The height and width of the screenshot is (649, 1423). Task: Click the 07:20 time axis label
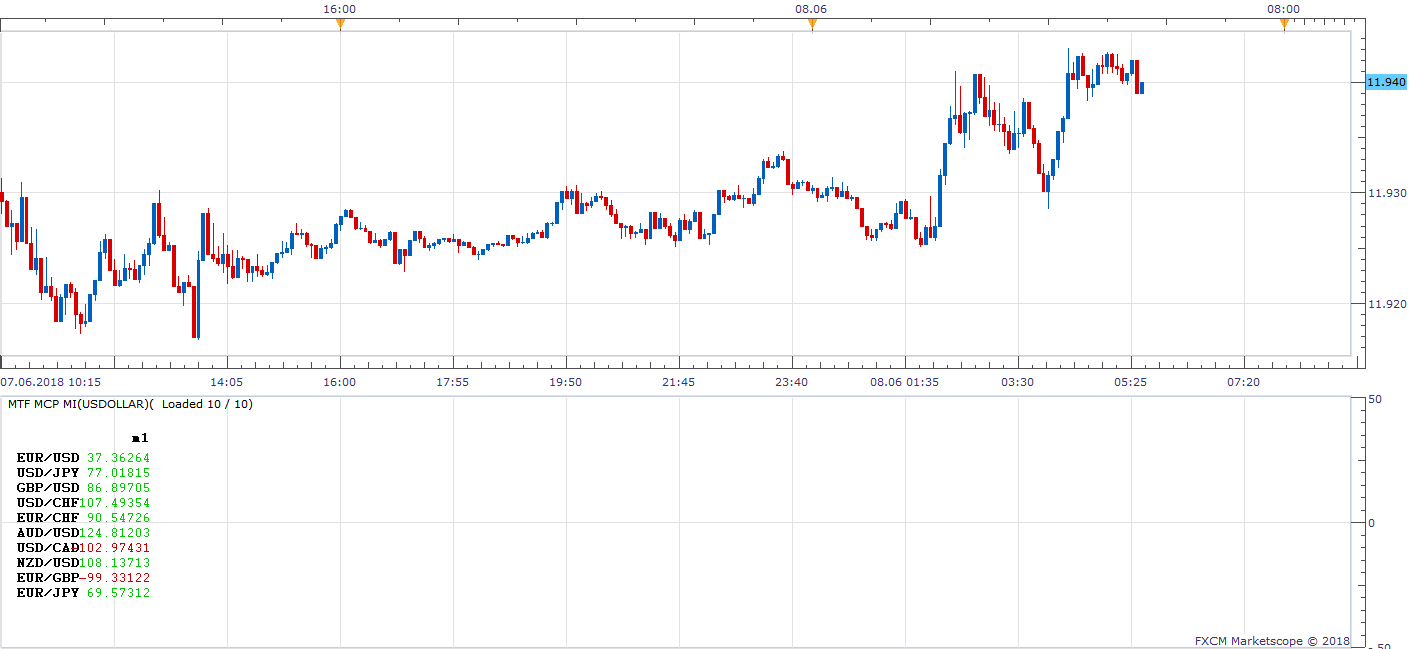coord(1244,382)
